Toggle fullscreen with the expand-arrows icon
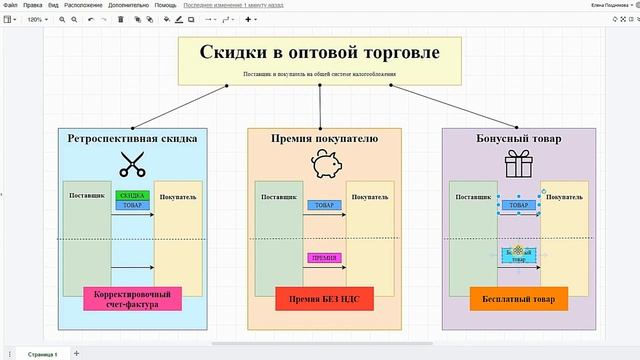The width and height of the screenshot is (640, 360). coord(623,19)
